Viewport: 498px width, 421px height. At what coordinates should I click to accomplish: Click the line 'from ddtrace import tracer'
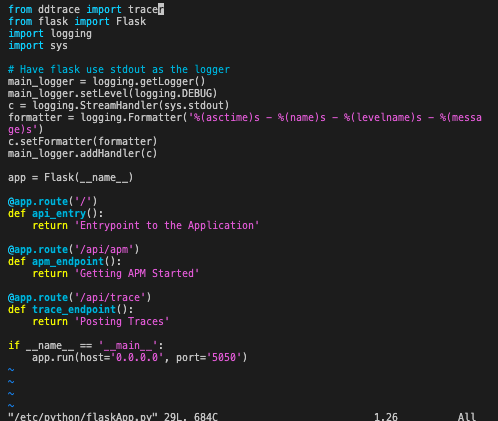(x=86, y=9)
